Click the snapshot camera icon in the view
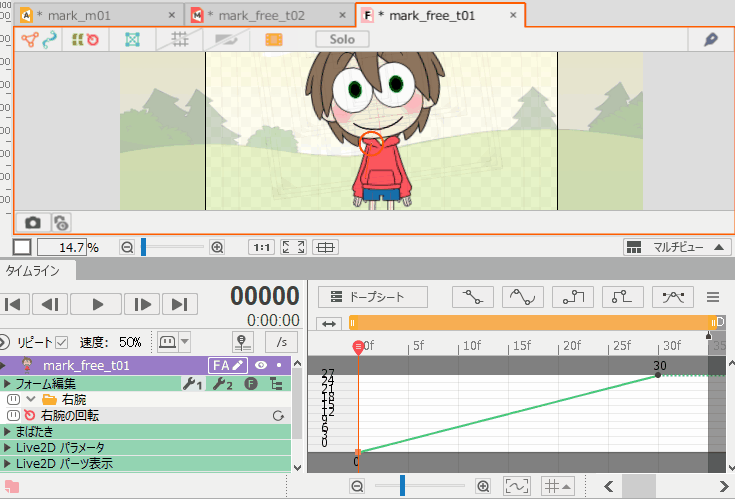The width and height of the screenshot is (735, 499). pyautogui.click(x=33, y=222)
